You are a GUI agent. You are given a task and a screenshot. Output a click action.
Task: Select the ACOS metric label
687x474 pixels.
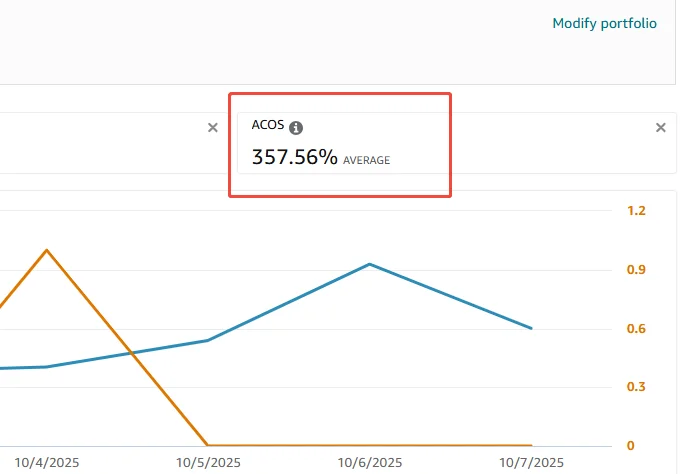pyautogui.click(x=269, y=127)
